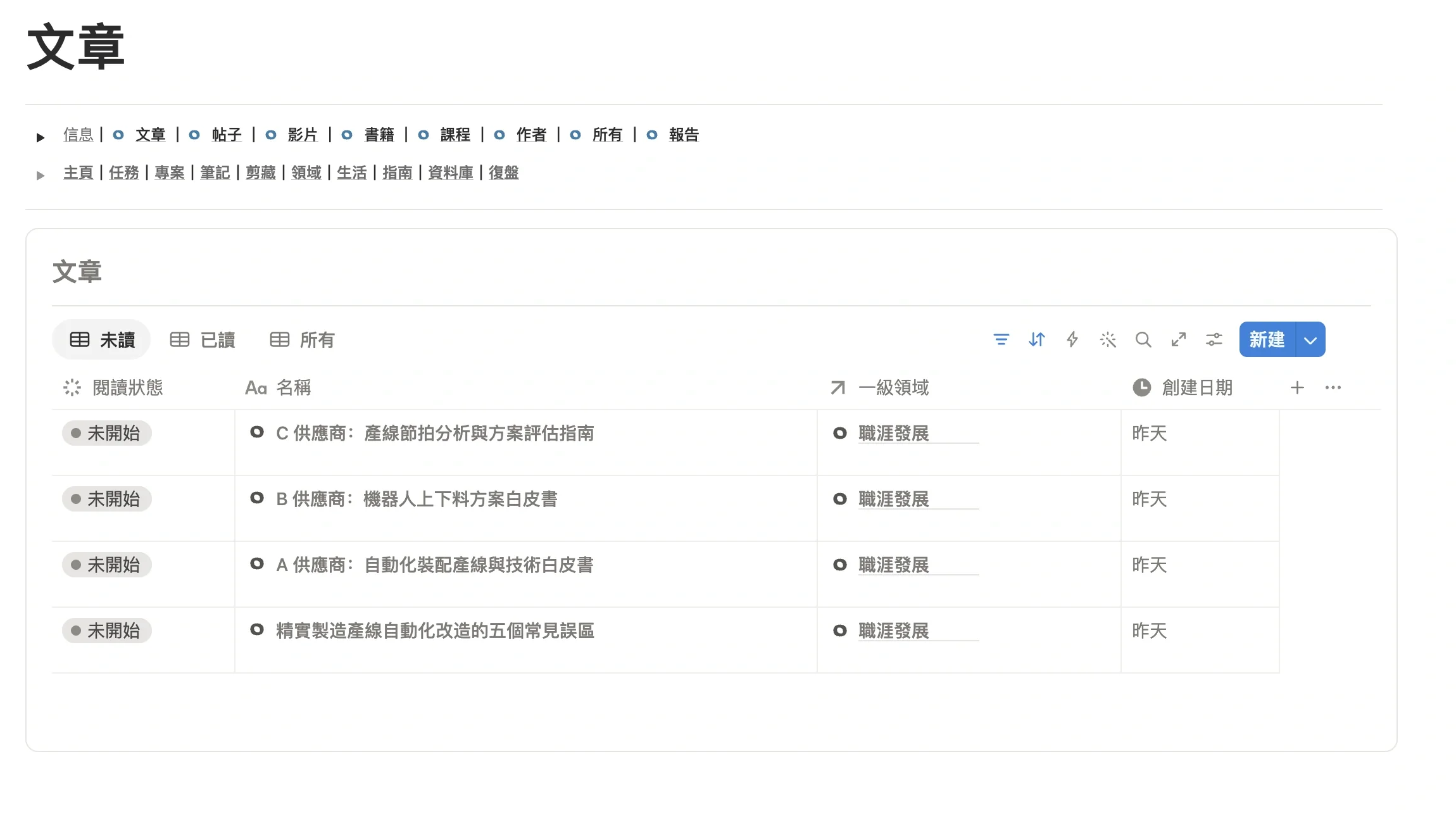
Task: Change 未開始 status for C 供應商 row
Action: pyautogui.click(x=106, y=433)
